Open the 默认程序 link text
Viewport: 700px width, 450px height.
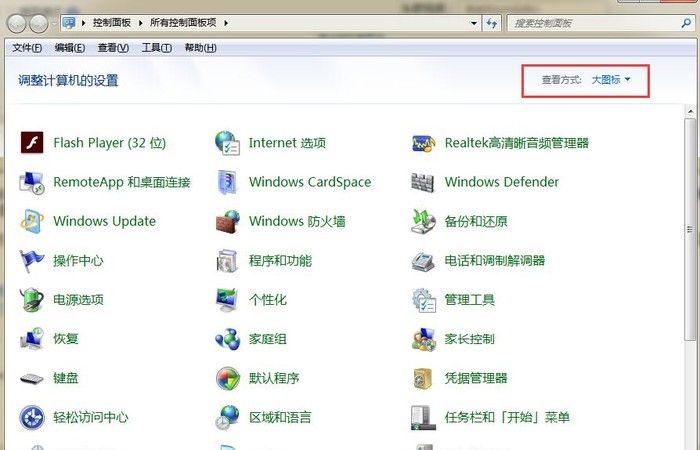click(x=274, y=379)
